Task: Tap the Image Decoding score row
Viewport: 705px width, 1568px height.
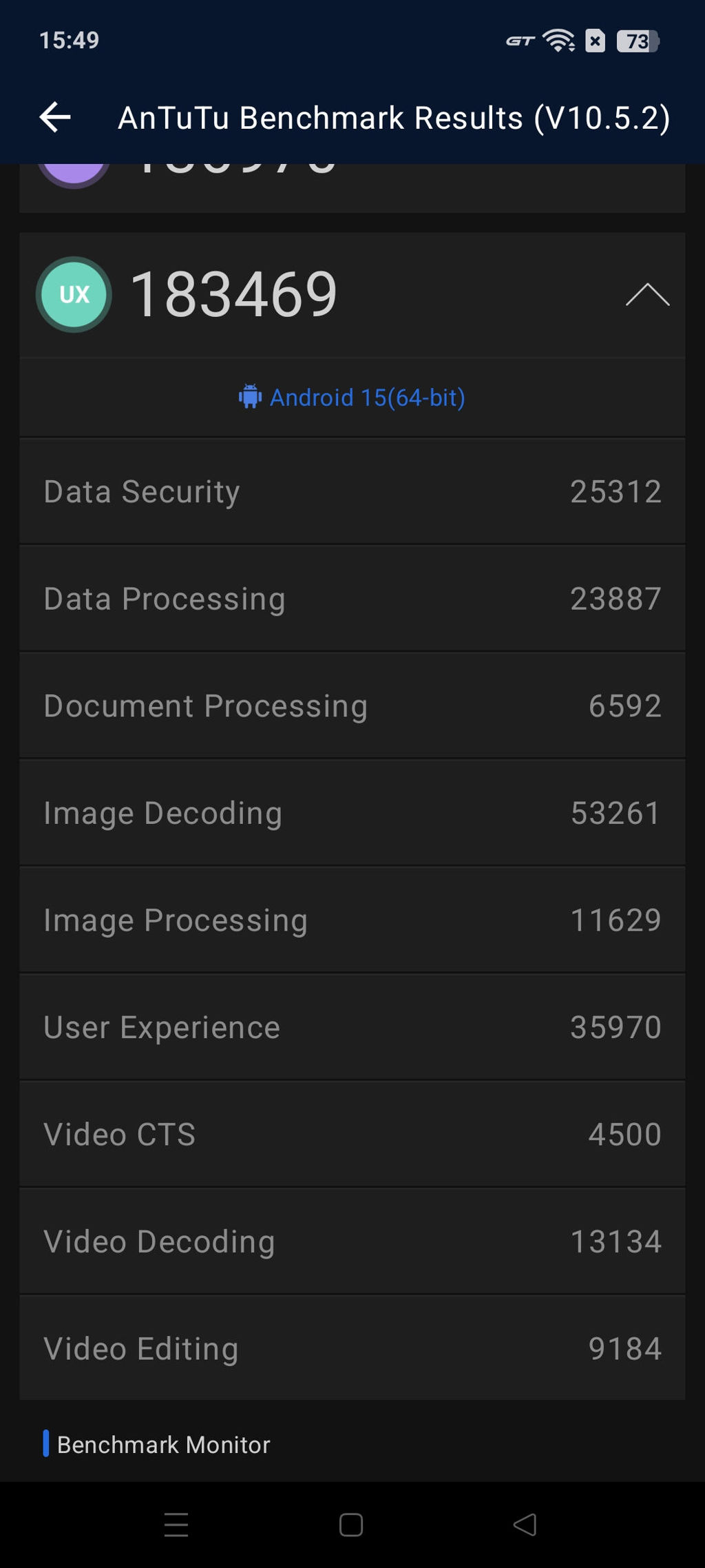Action: pyautogui.click(x=352, y=813)
